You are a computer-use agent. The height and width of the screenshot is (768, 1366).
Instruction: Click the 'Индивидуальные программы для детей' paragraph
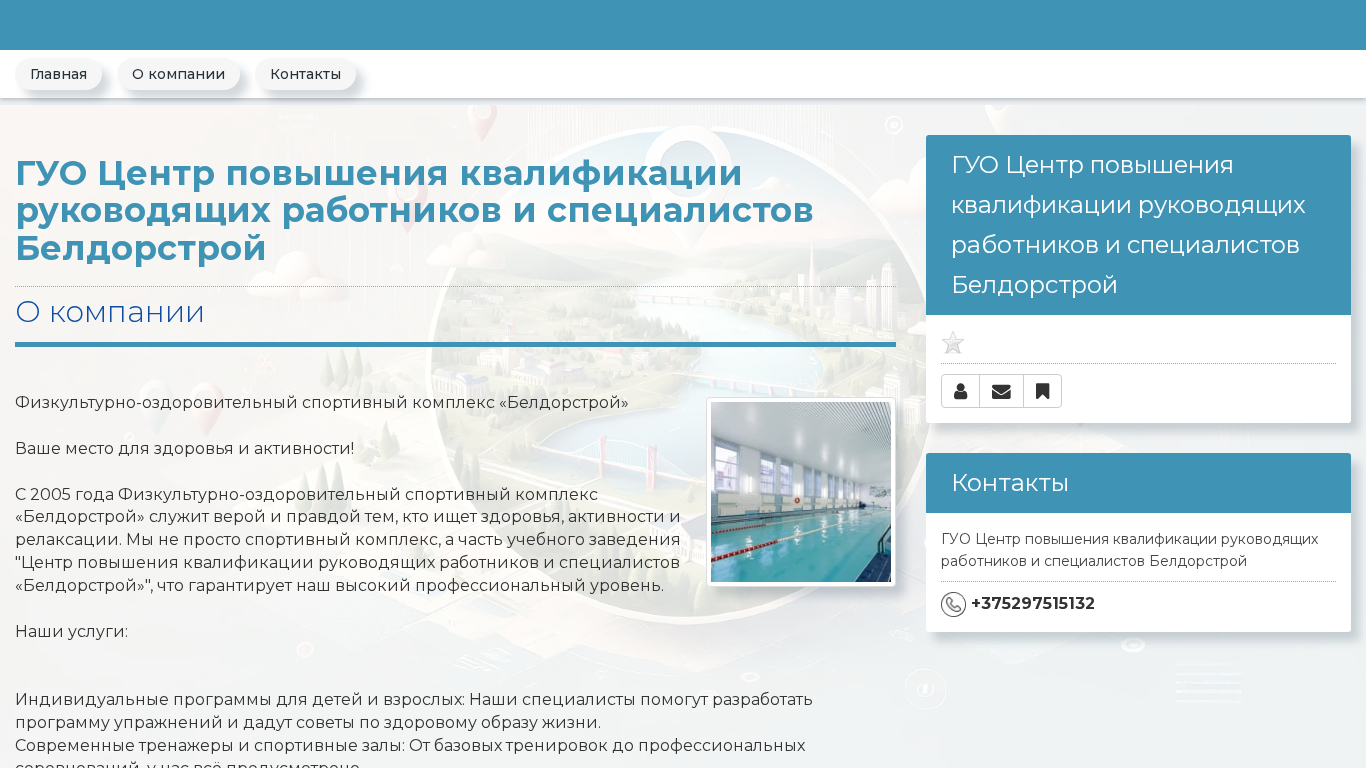click(414, 710)
